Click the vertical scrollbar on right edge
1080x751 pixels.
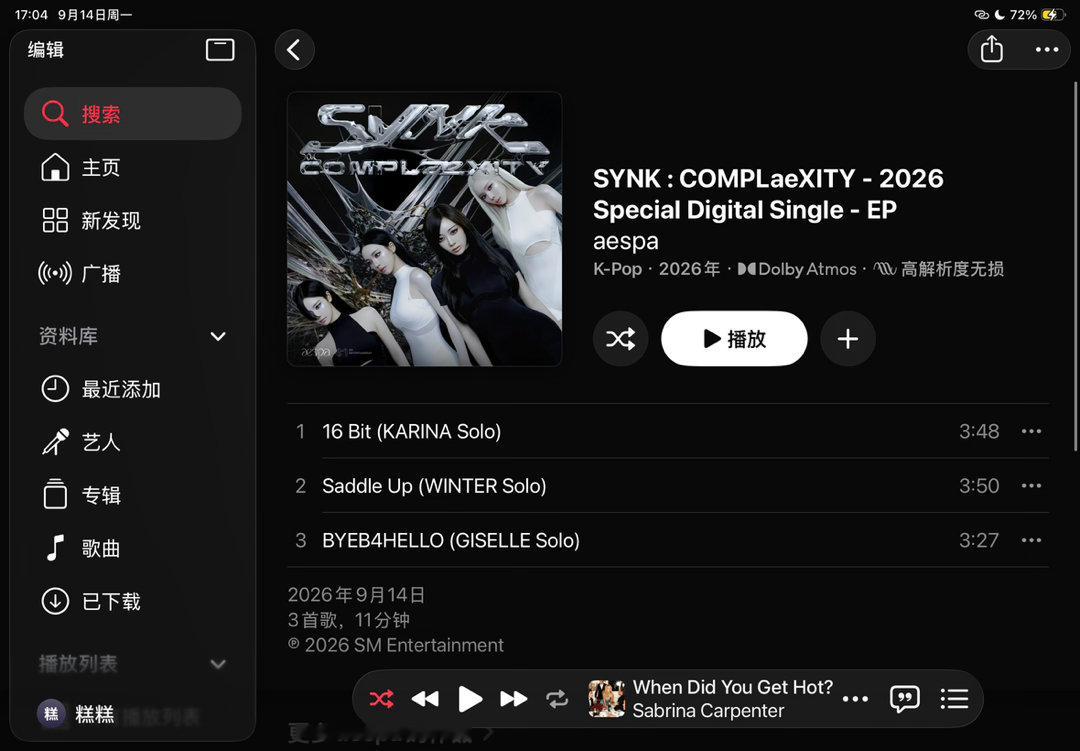(x=1074, y=266)
